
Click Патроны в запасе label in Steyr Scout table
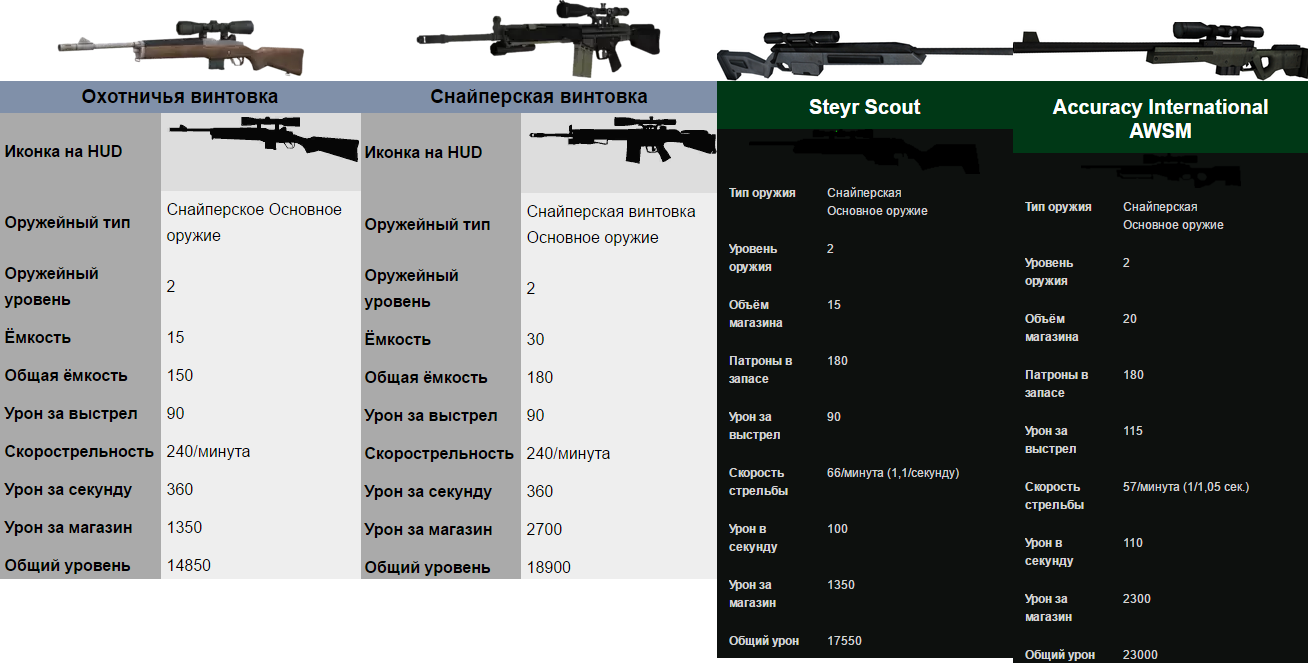coord(760,370)
